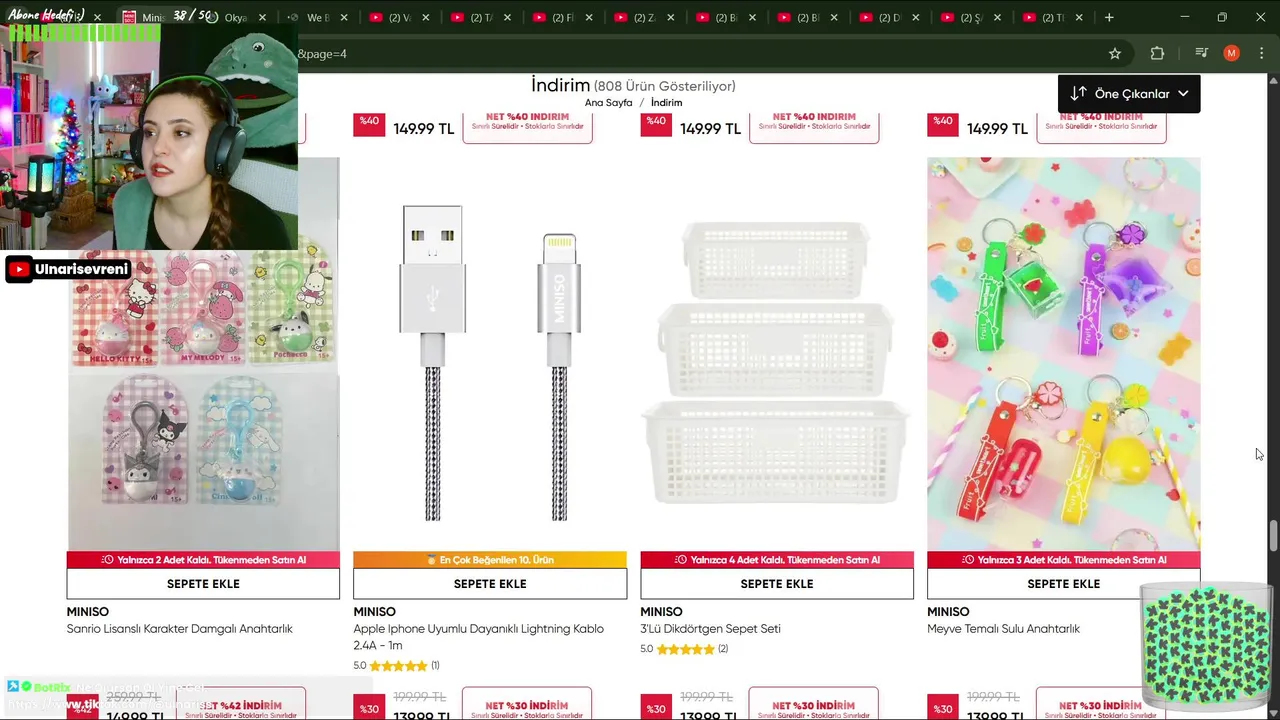Add Meyve Temalı Sulu Anahtarlık to cart
Viewport: 1280px width, 720px height.
pos(1063,584)
